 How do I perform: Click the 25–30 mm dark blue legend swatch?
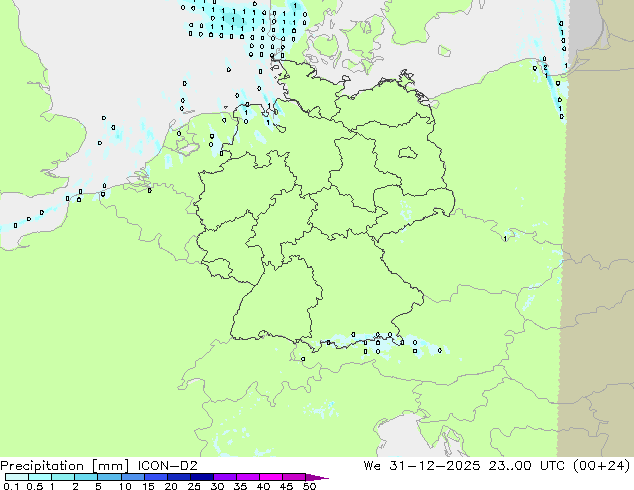202,477
